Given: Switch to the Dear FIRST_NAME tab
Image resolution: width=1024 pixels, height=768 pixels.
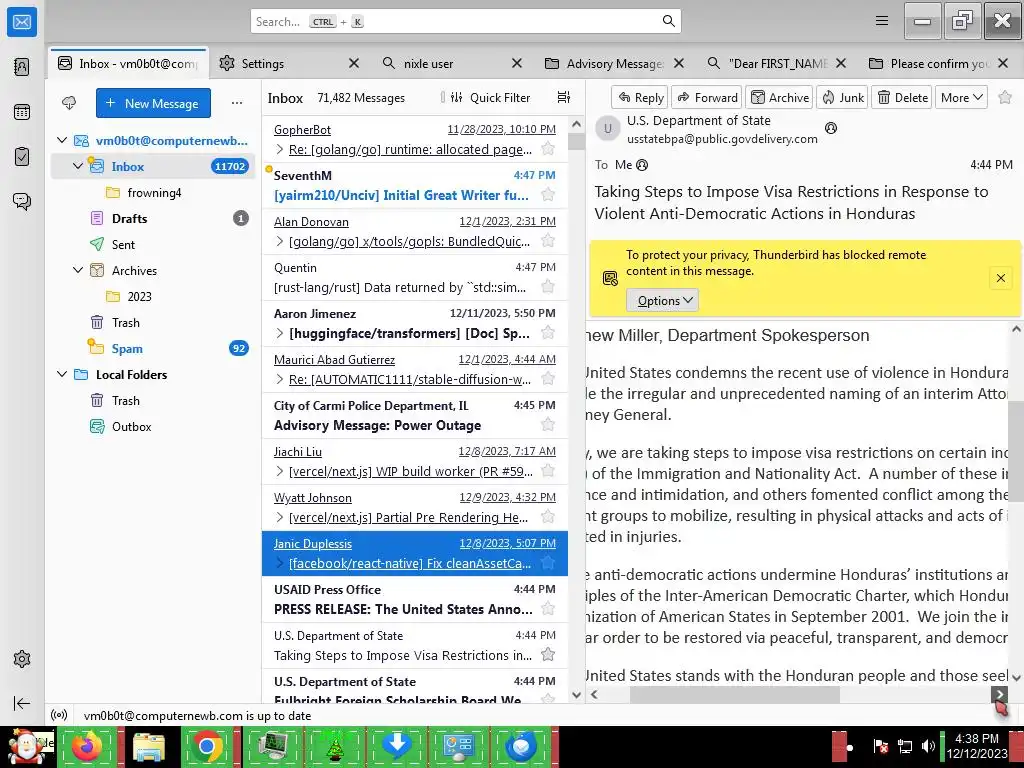Looking at the screenshot, I should pyautogui.click(x=775, y=63).
